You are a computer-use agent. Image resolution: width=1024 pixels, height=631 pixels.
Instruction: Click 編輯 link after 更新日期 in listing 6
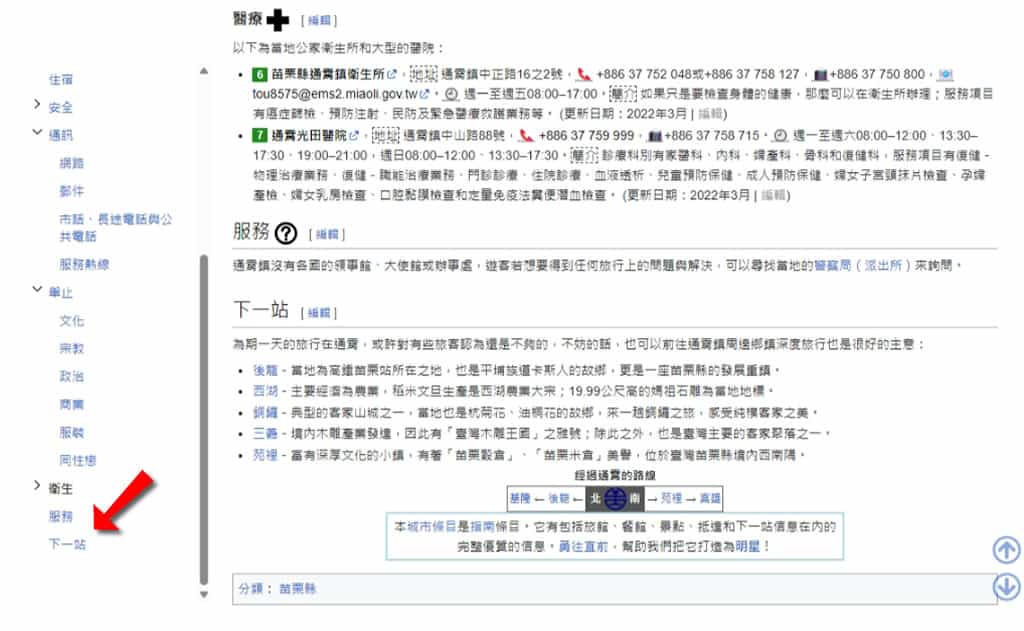tap(710, 114)
